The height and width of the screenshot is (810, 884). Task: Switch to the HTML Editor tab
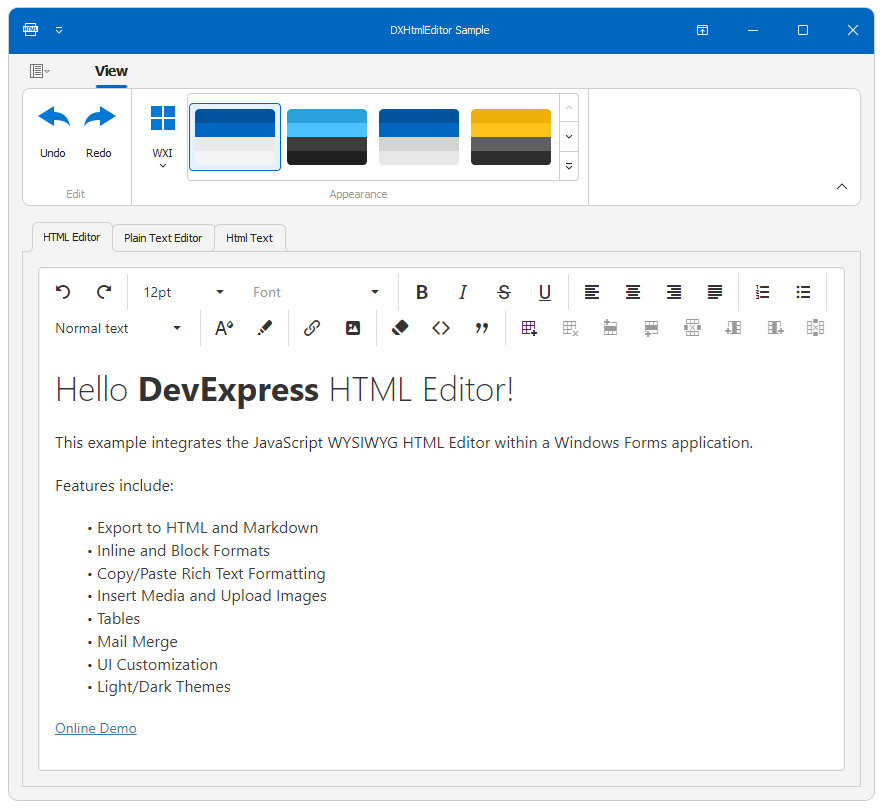pos(72,237)
